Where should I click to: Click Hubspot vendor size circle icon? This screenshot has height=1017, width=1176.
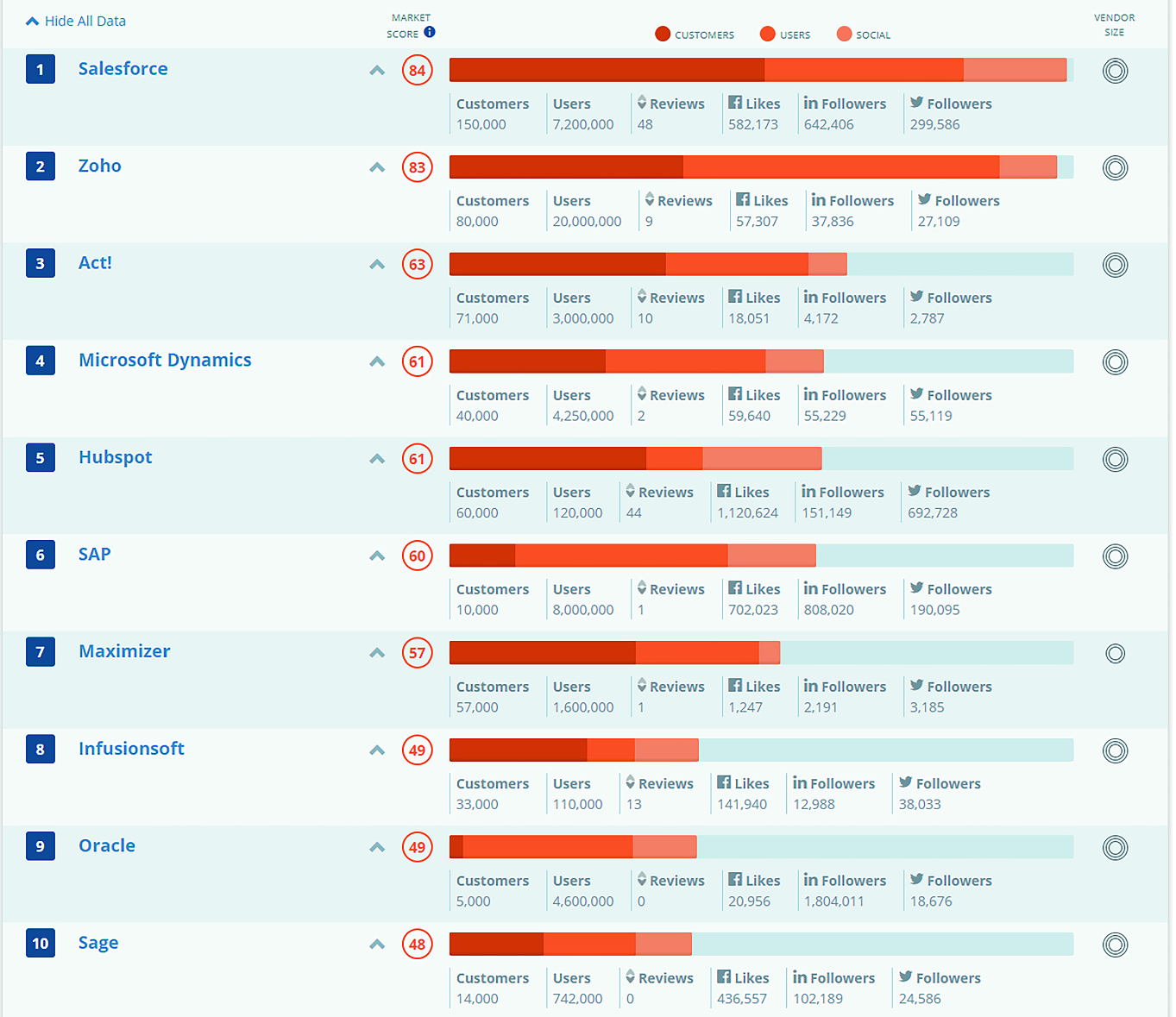click(1115, 459)
